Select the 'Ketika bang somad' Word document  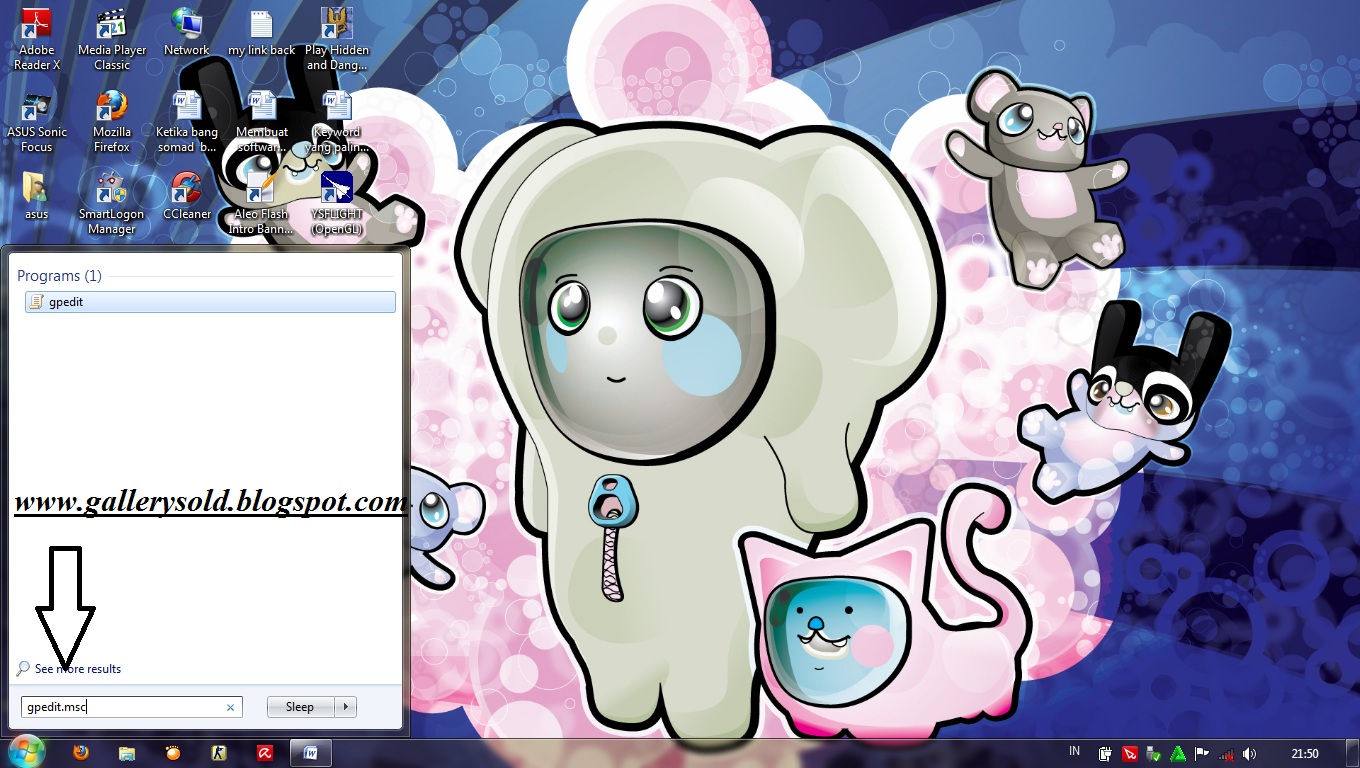pos(187,122)
